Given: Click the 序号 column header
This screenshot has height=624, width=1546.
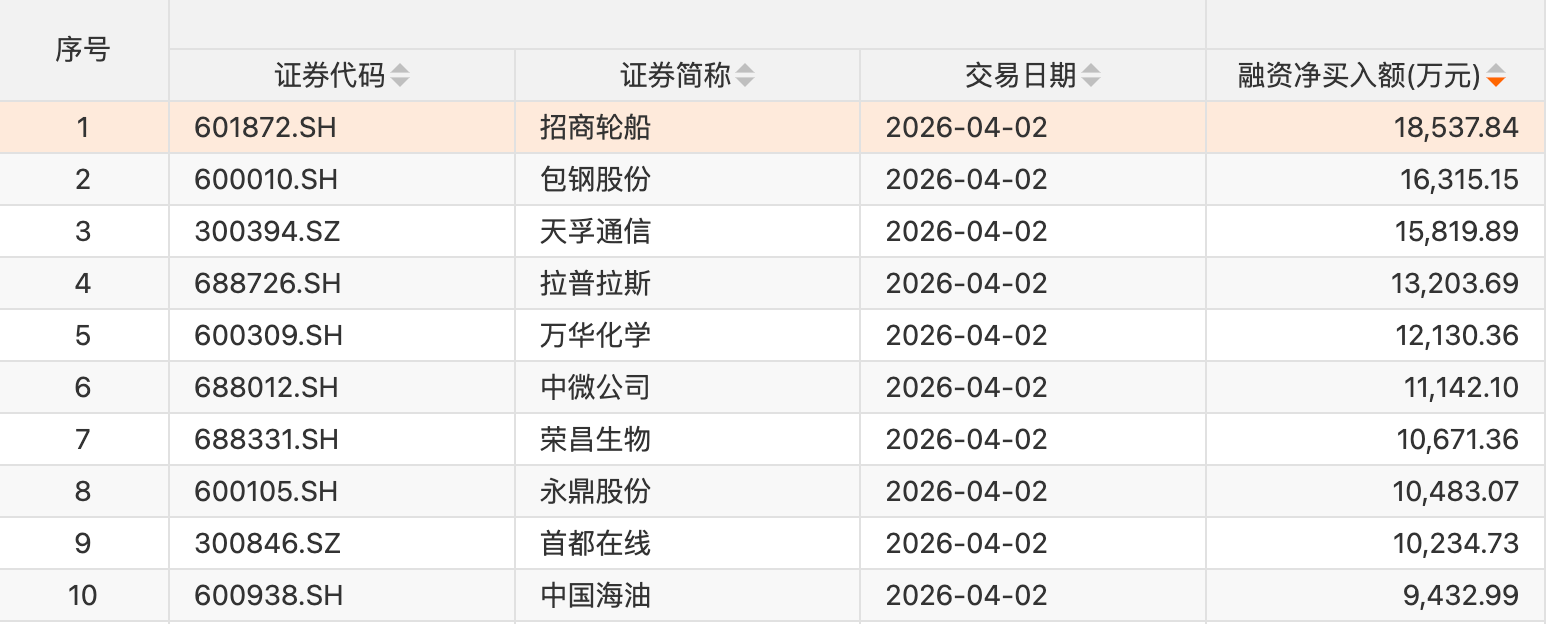Looking at the screenshot, I should tap(83, 50).
